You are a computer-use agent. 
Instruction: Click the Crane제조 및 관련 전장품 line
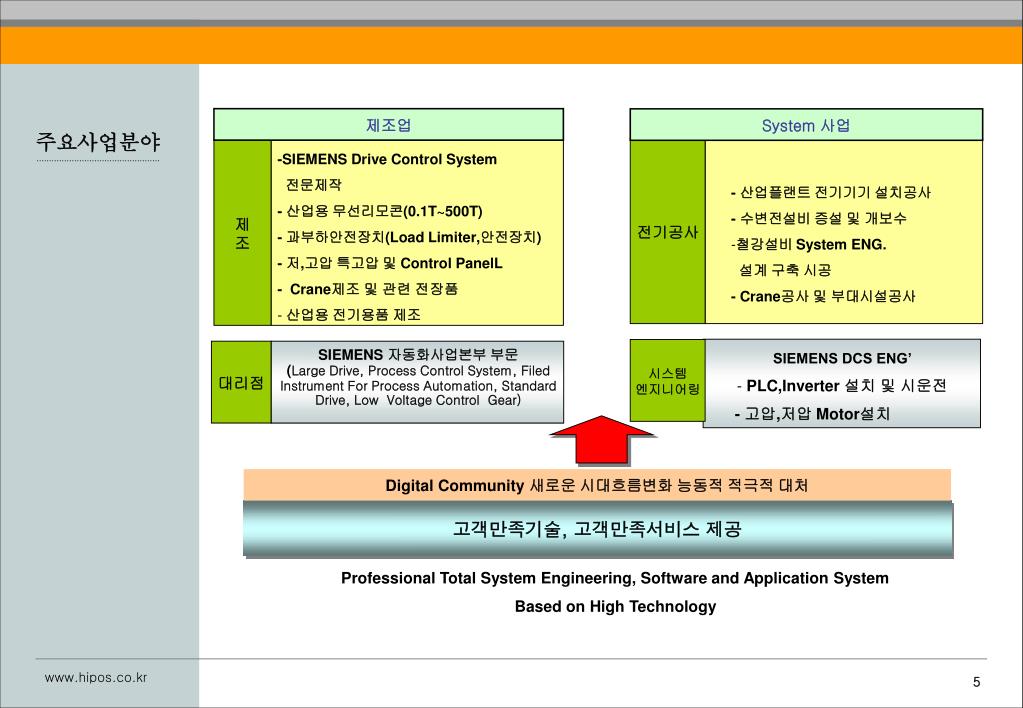[368, 289]
